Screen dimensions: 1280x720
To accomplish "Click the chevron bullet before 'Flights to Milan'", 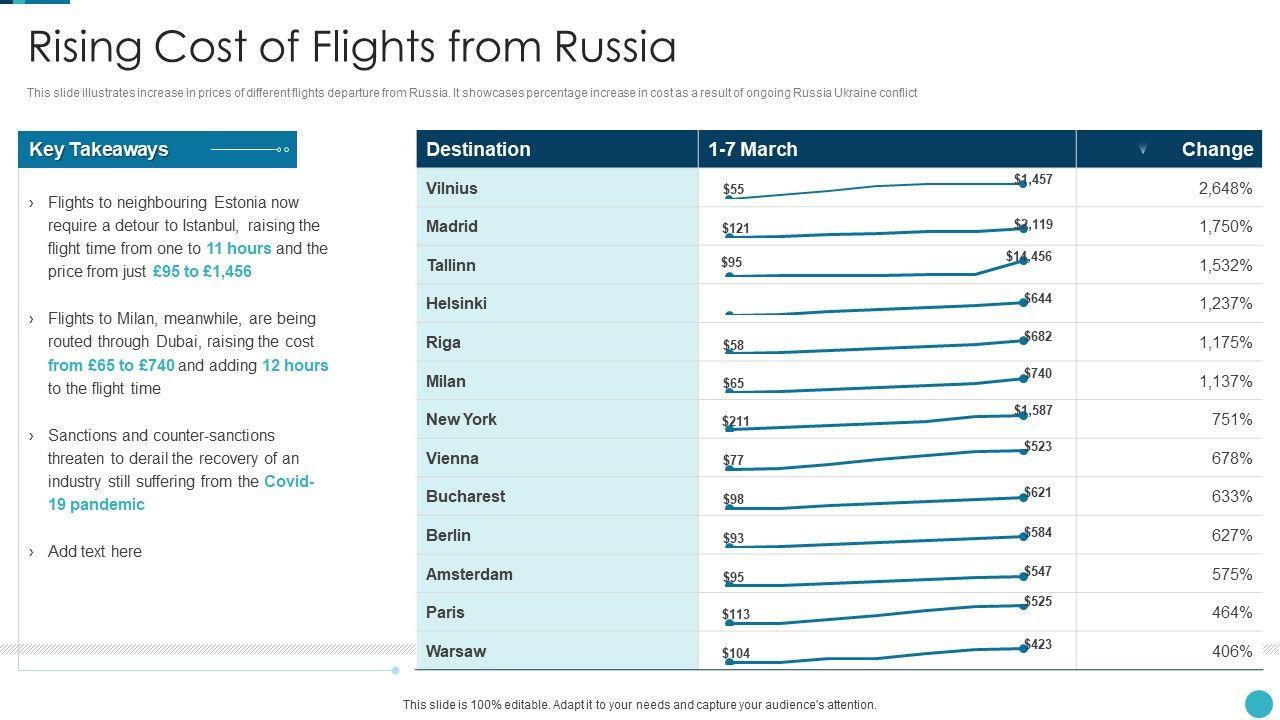I will (31, 319).
